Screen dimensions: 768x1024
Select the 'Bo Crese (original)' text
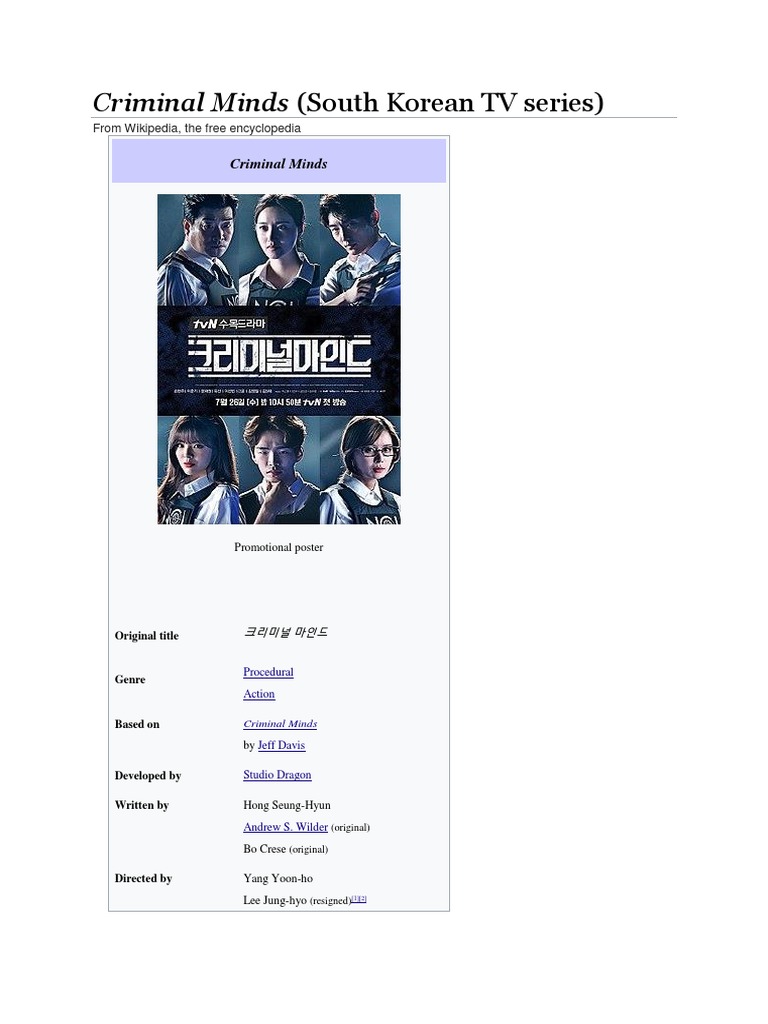coord(285,849)
